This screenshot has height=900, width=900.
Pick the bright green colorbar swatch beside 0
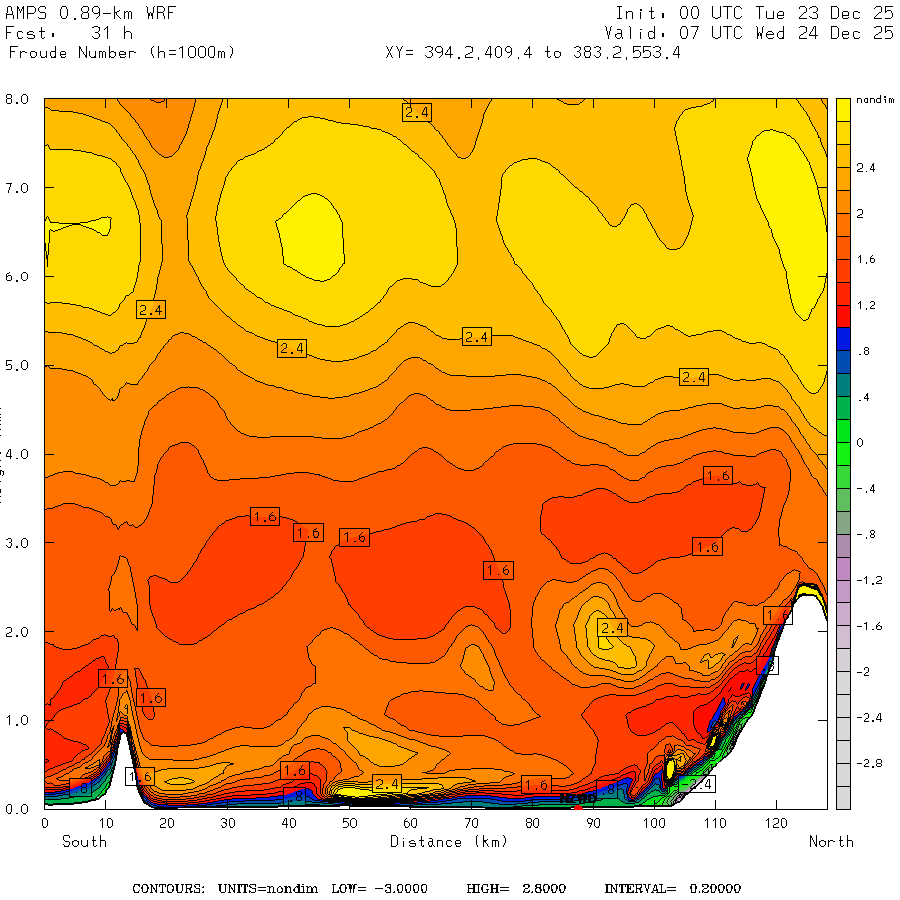pos(843,430)
